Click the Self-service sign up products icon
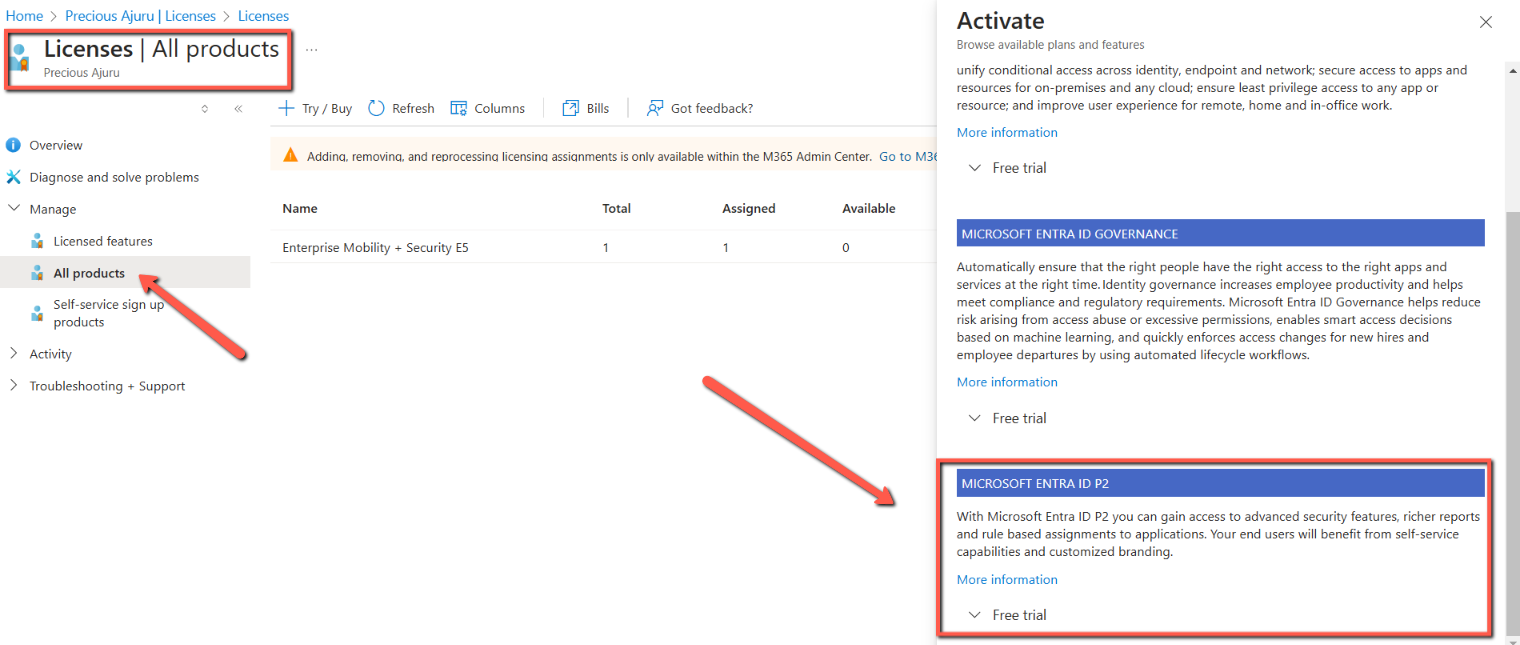This screenshot has height=645, width=1520. point(37,313)
